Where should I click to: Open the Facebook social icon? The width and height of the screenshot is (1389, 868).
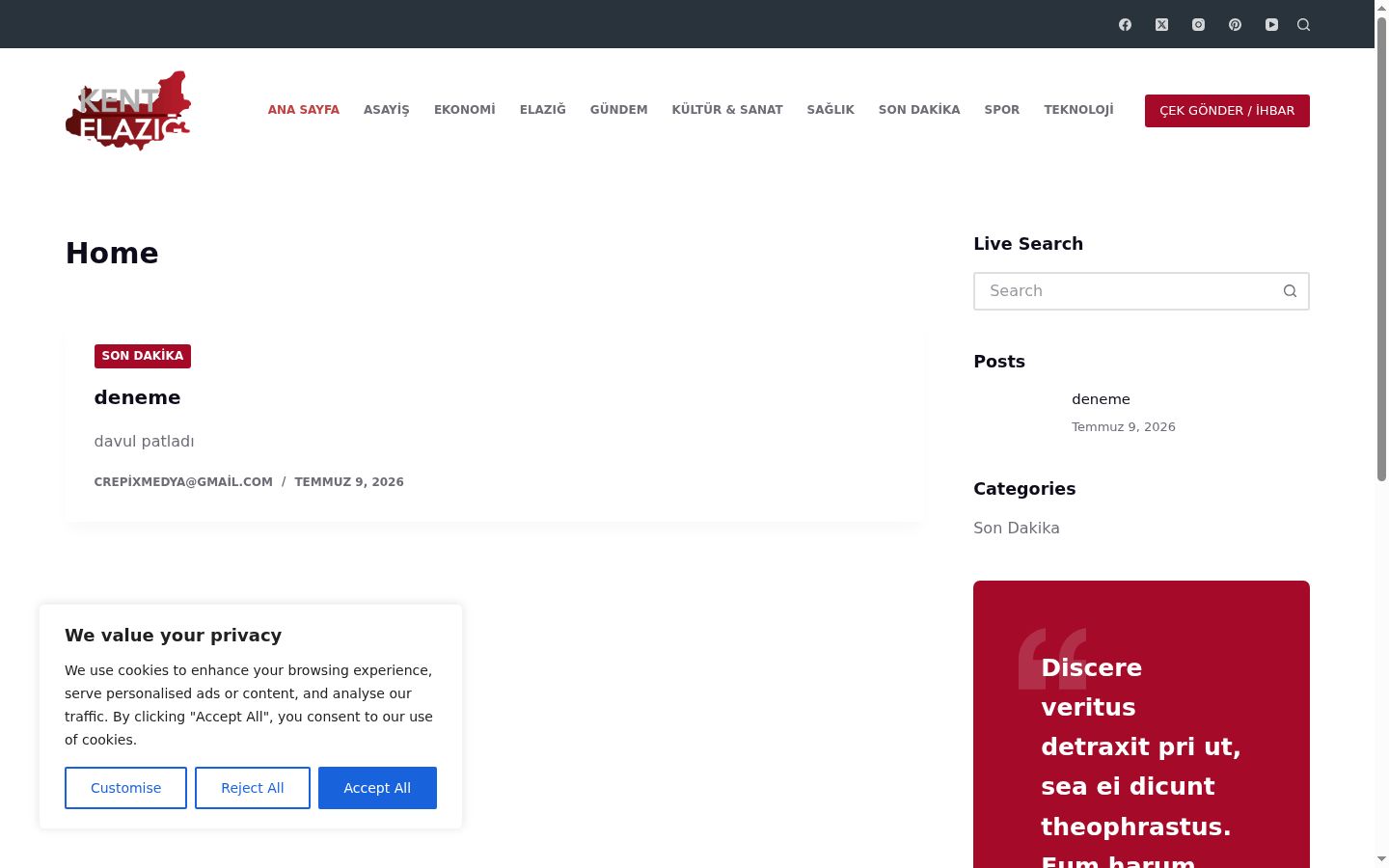pos(1125,25)
